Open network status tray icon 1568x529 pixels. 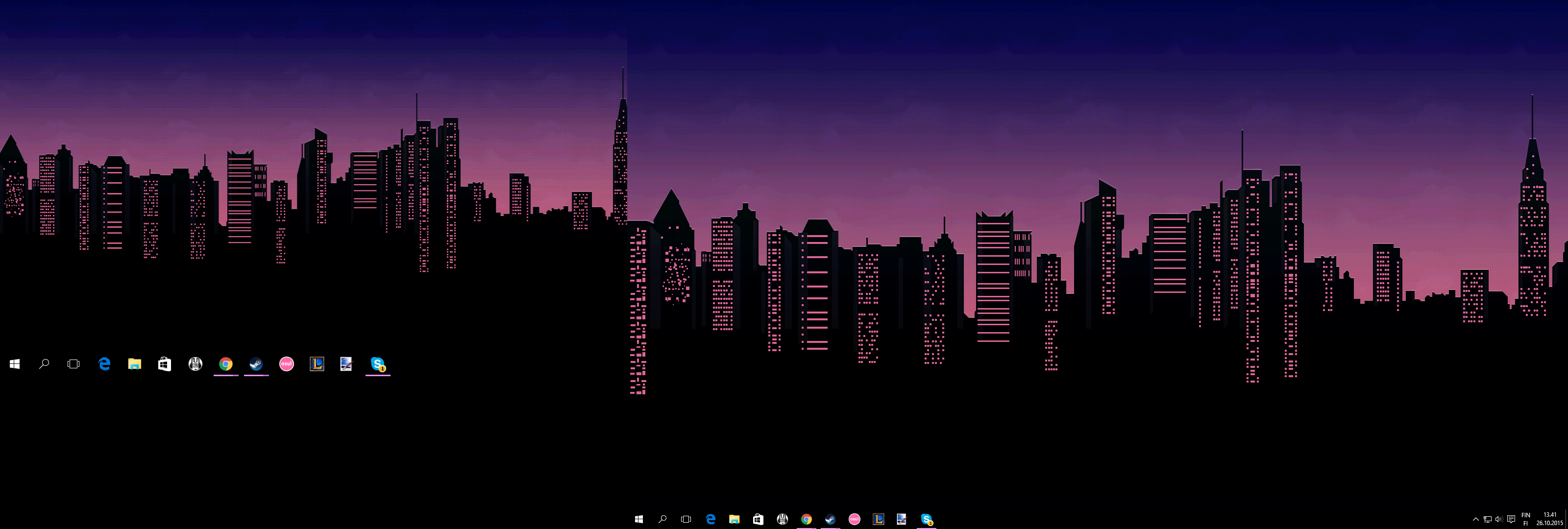coord(1487,519)
